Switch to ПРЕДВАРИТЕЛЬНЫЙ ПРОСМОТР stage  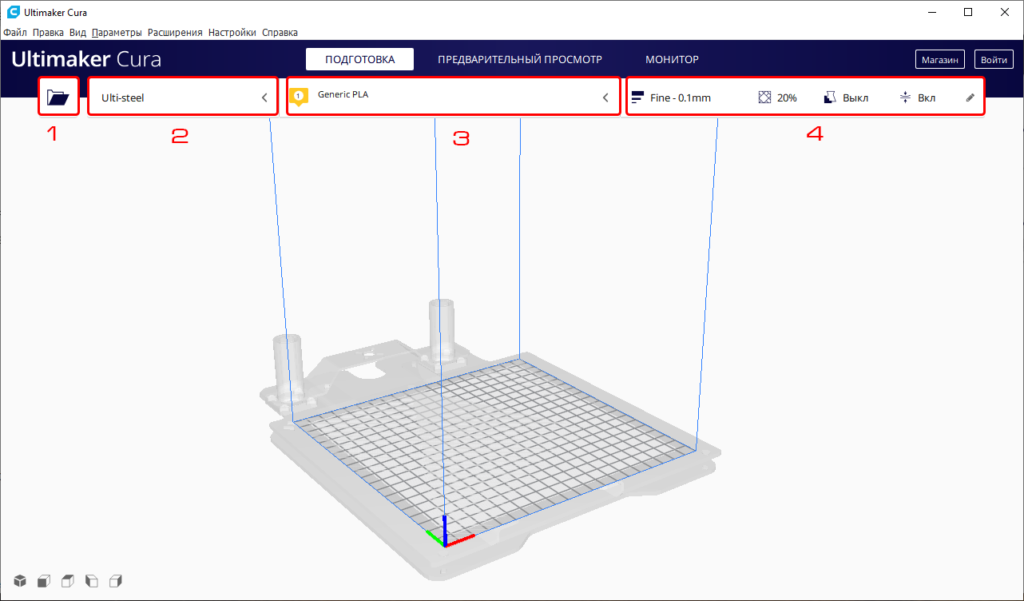[519, 59]
